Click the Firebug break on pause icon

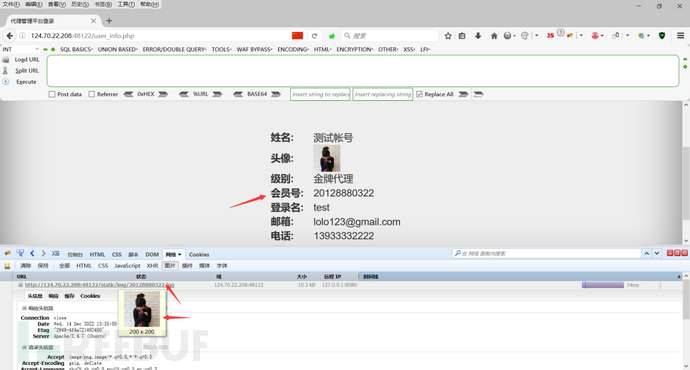click(7, 266)
